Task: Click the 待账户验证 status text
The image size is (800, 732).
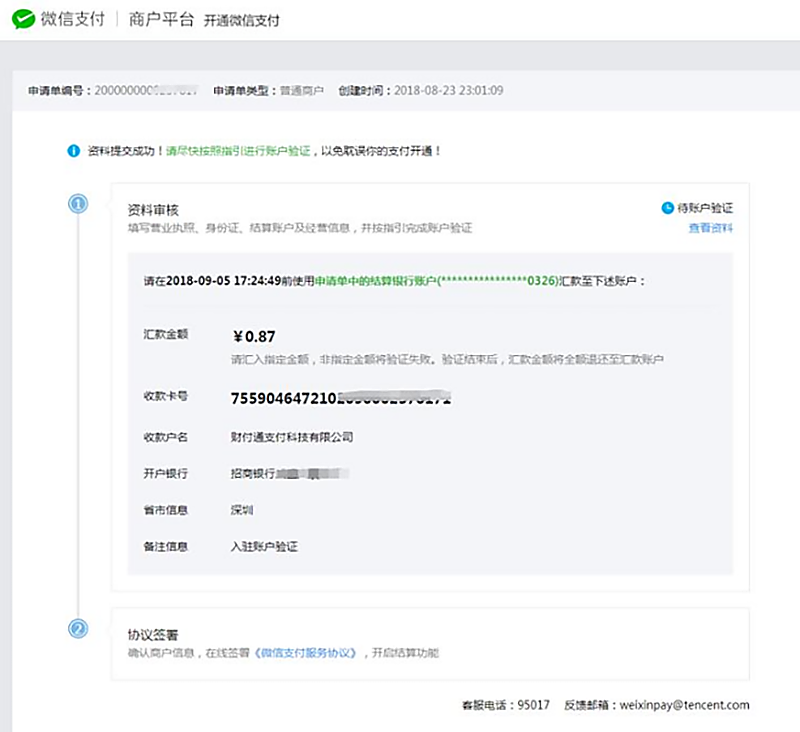Action: click(x=705, y=208)
